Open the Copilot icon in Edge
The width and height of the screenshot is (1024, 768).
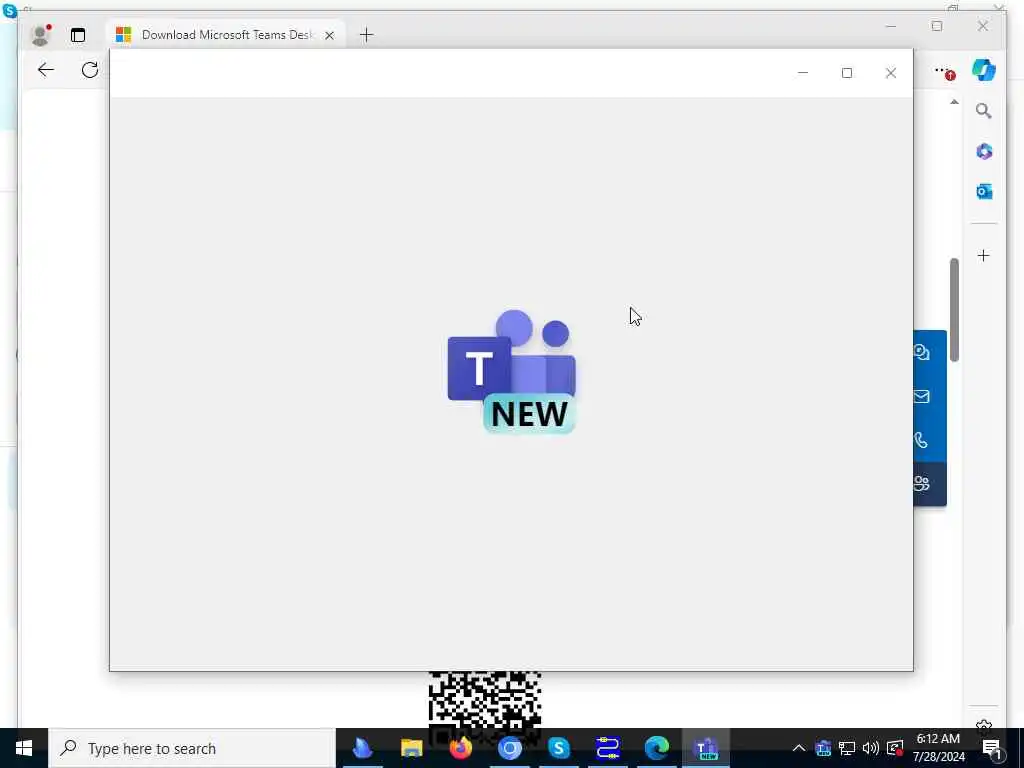click(984, 70)
